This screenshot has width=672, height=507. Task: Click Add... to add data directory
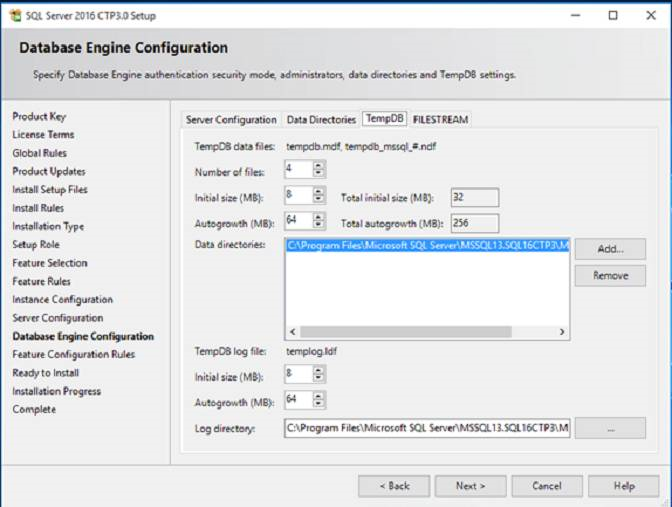tap(610, 249)
